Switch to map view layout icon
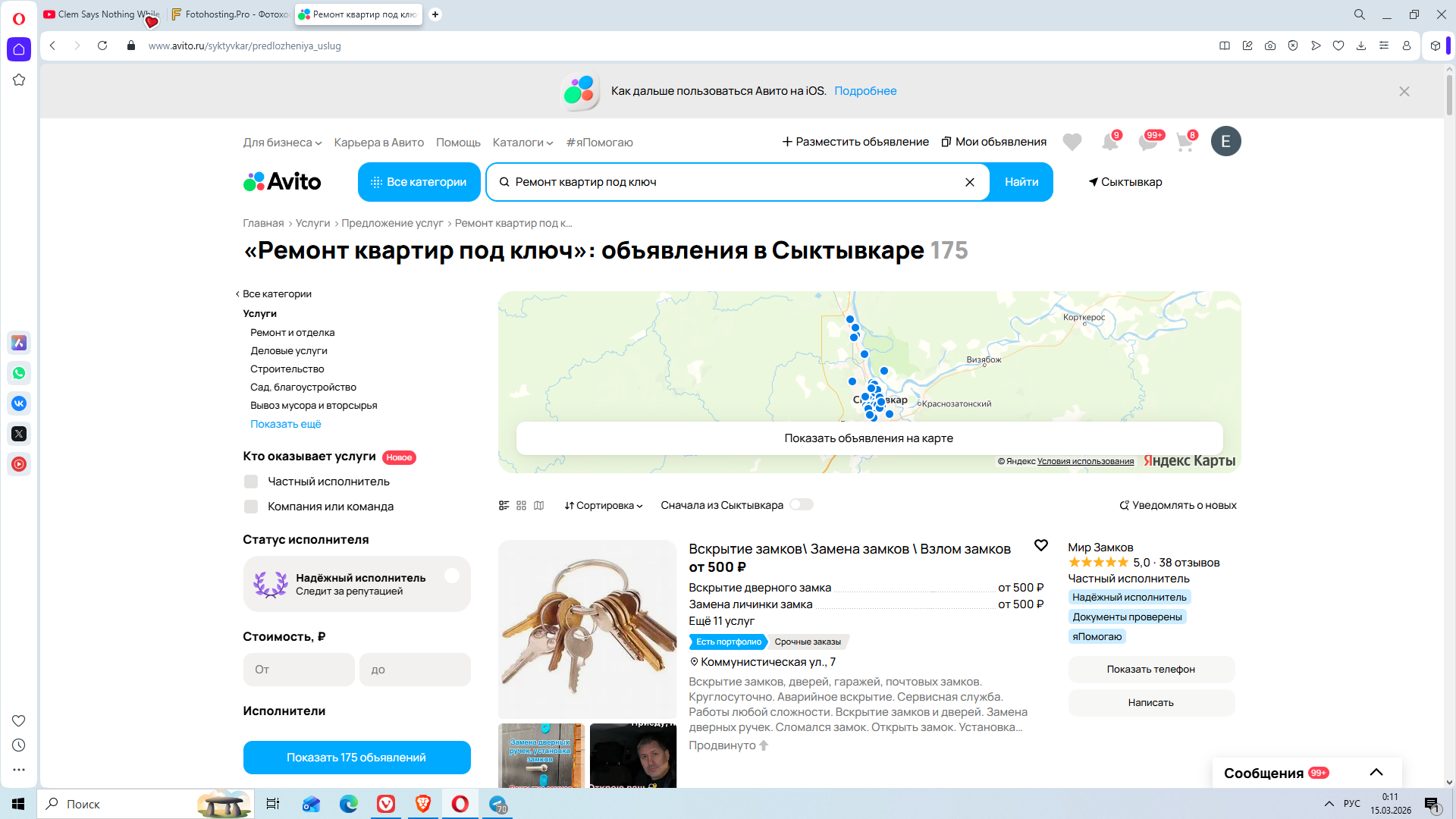 coord(538,506)
